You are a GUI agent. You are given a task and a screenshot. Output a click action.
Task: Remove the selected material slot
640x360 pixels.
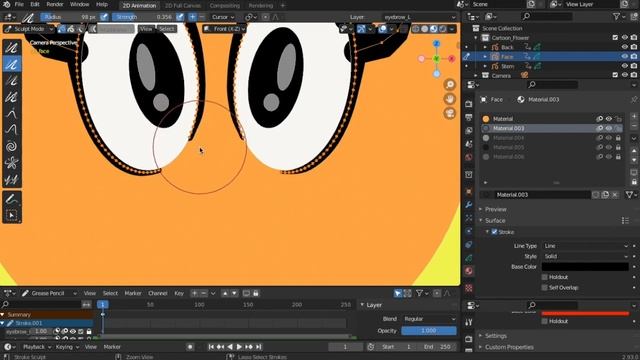(x=634, y=126)
